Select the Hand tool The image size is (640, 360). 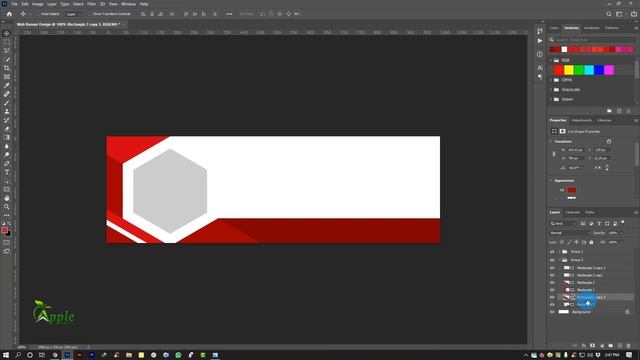point(7,198)
